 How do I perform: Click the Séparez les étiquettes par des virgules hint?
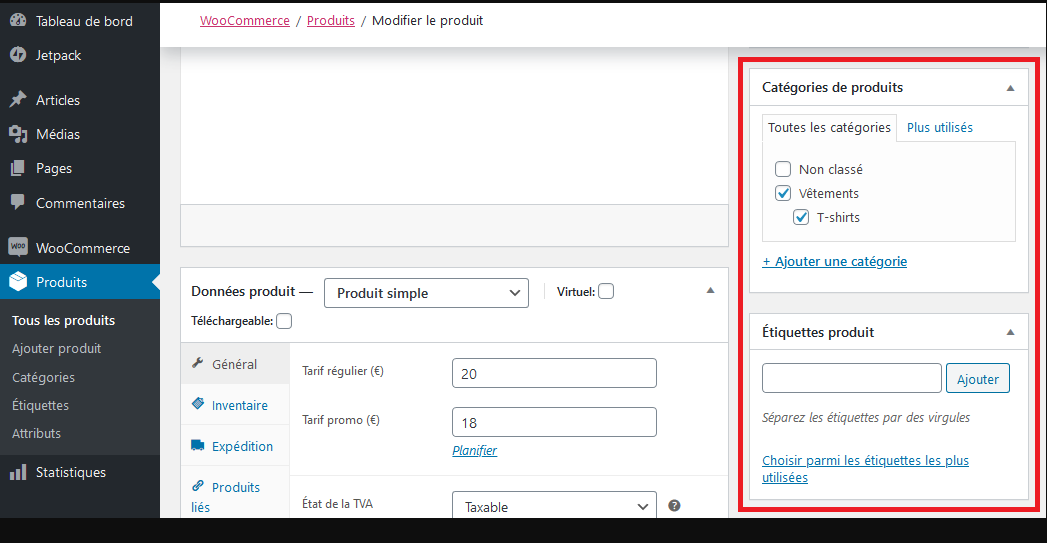tap(866, 418)
